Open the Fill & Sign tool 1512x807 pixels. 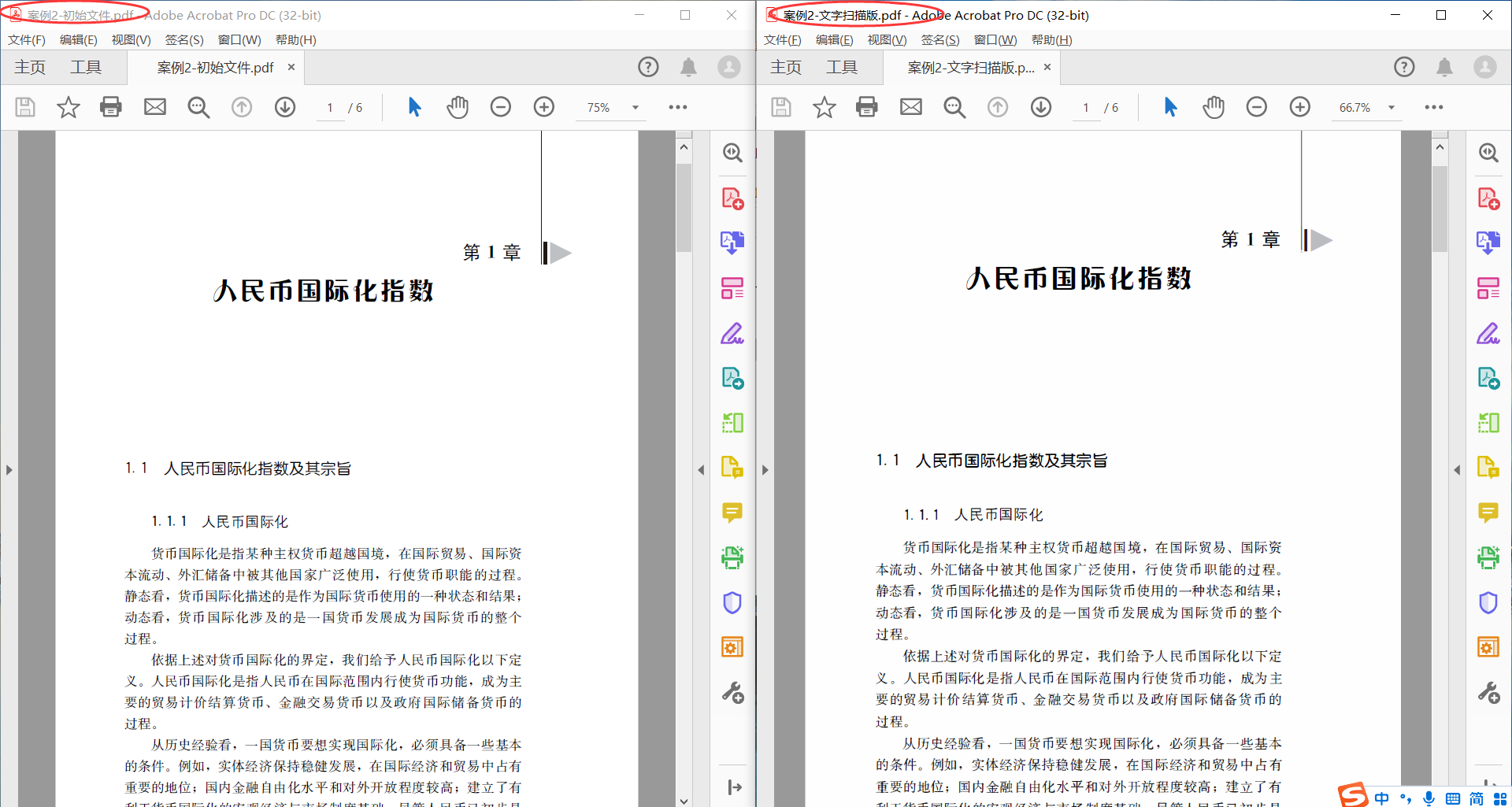tap(732, 334)
